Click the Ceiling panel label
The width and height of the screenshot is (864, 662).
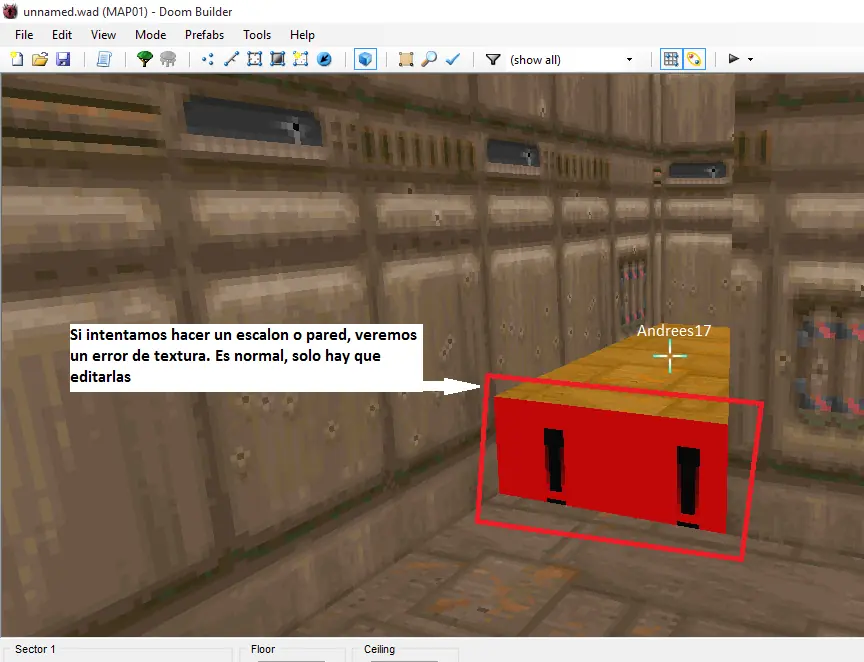click(379, 649)
